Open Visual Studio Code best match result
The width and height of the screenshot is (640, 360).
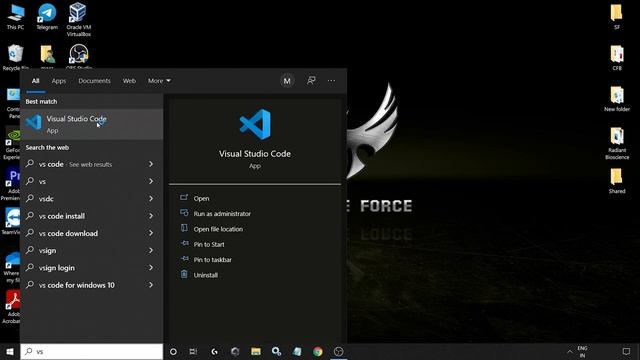click(x=92, y=124)
